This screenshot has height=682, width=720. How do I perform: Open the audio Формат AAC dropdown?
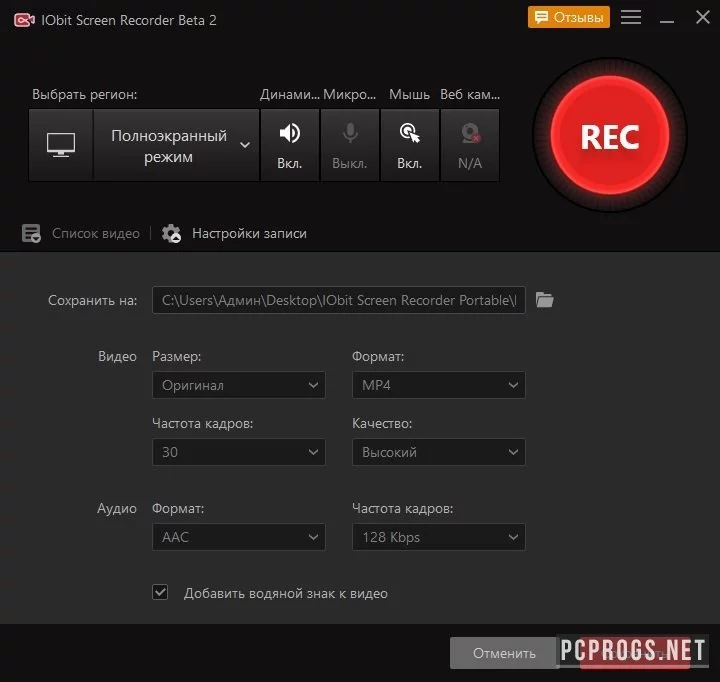[x=239, y=537]
